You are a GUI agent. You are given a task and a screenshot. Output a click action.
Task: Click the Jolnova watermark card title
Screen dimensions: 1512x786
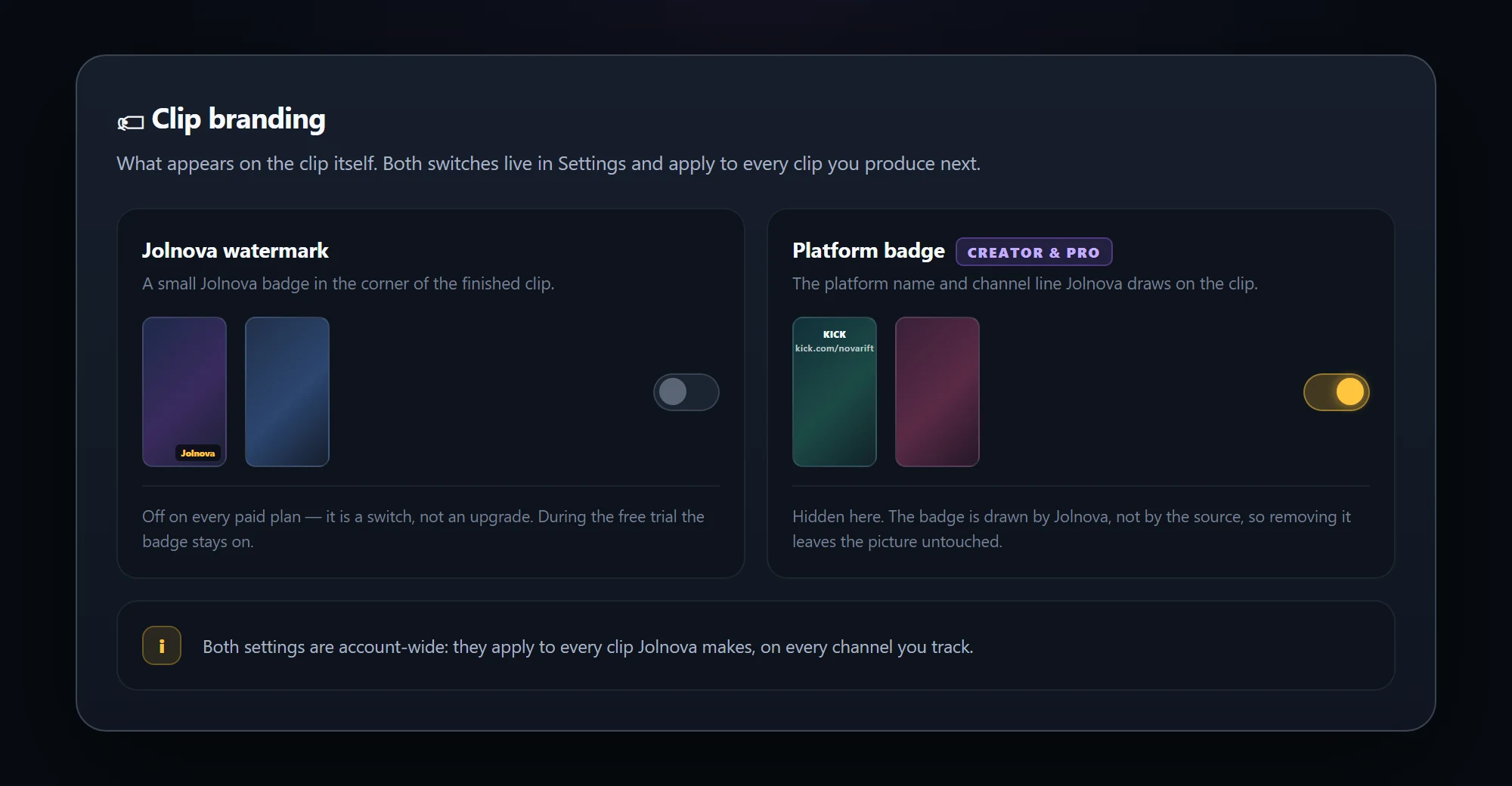235,251
